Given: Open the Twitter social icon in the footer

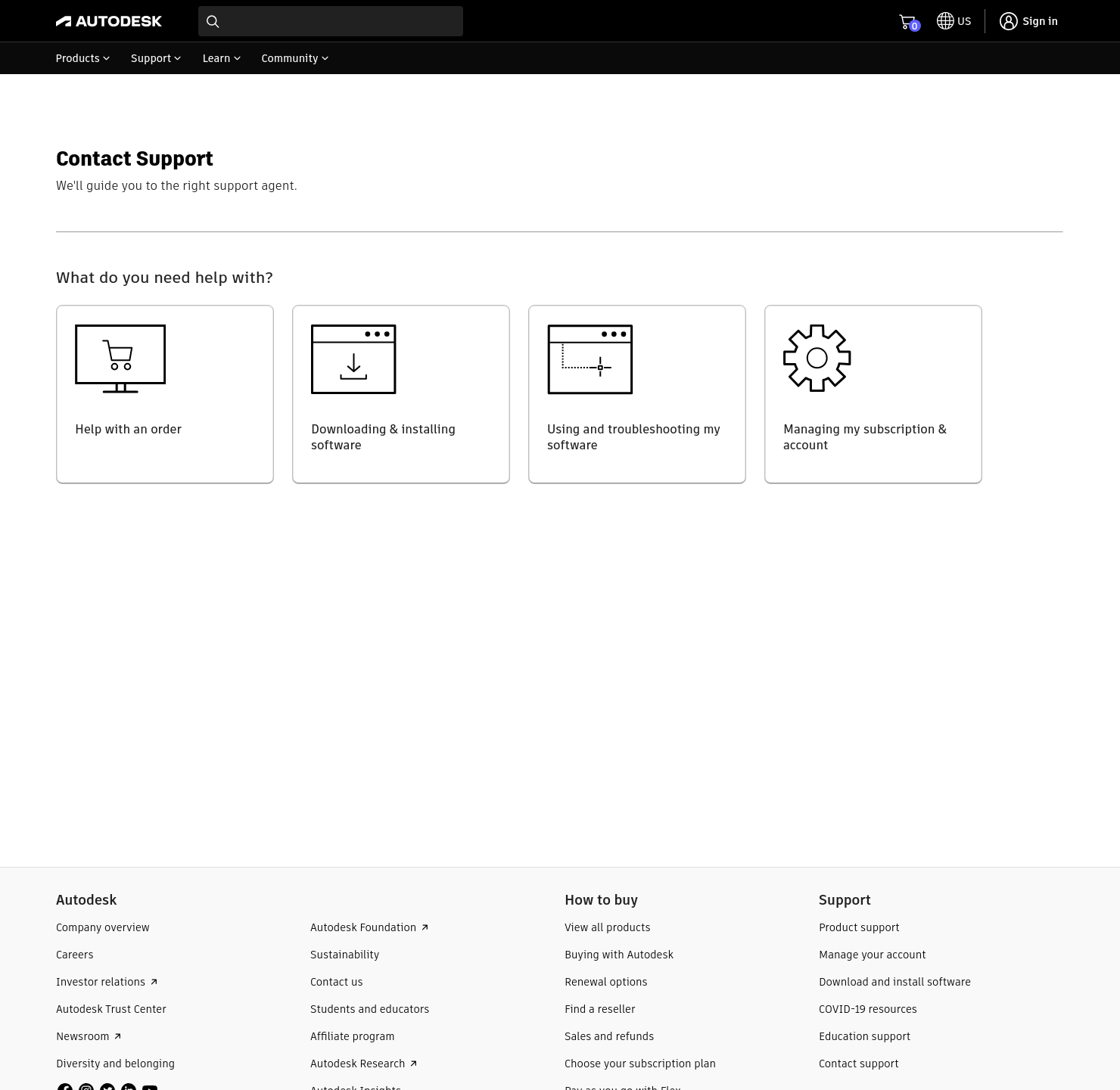Looking at the screenshot, I should pos(107,1087).
